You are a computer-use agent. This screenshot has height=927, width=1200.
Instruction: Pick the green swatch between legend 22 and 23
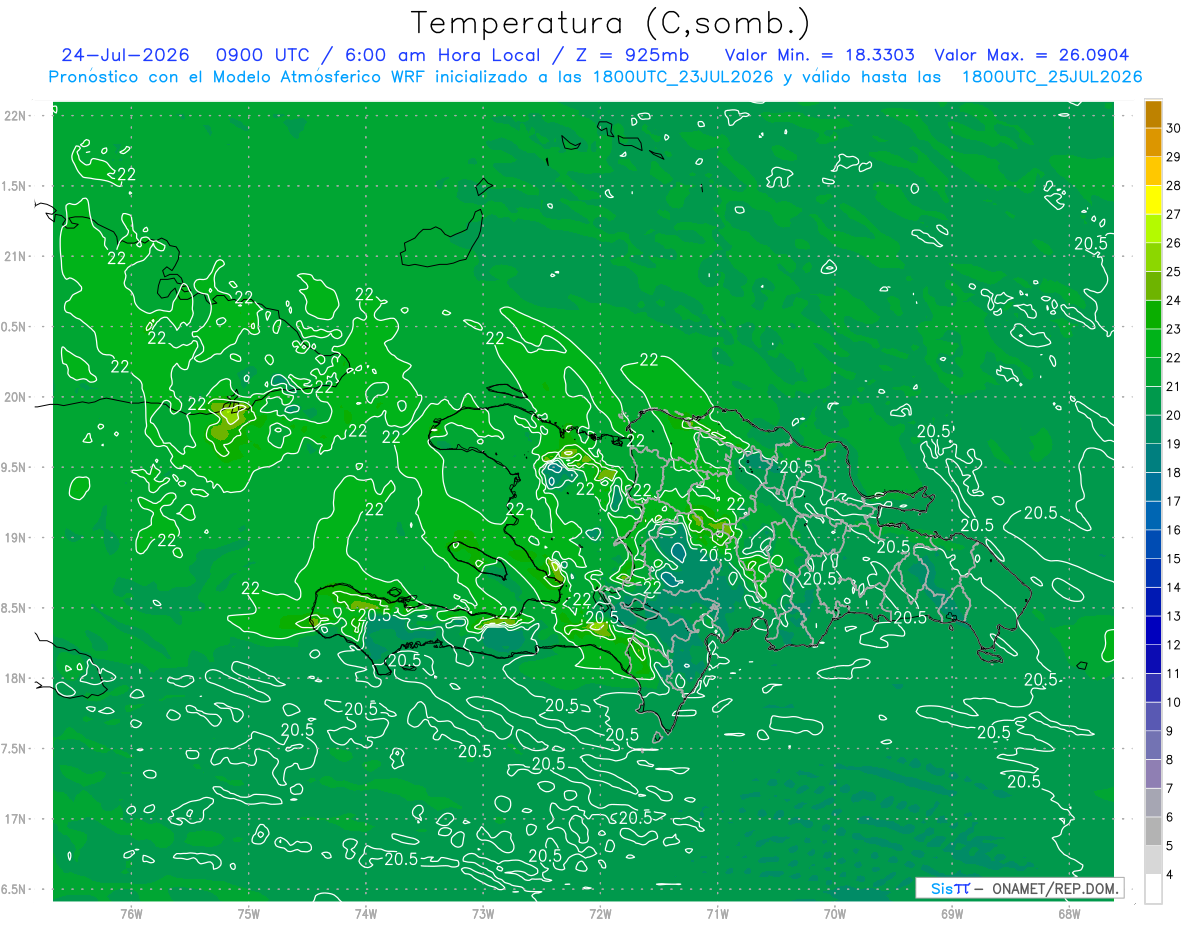tap(1153, 343)
